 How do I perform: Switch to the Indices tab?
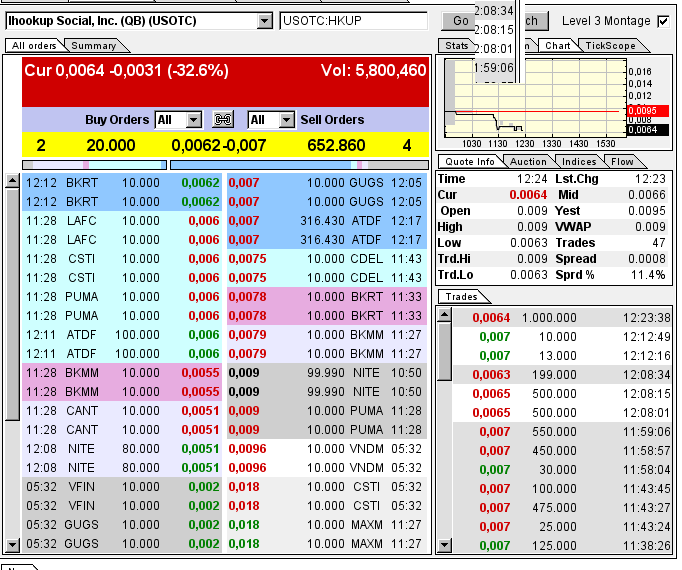point(579,161)
